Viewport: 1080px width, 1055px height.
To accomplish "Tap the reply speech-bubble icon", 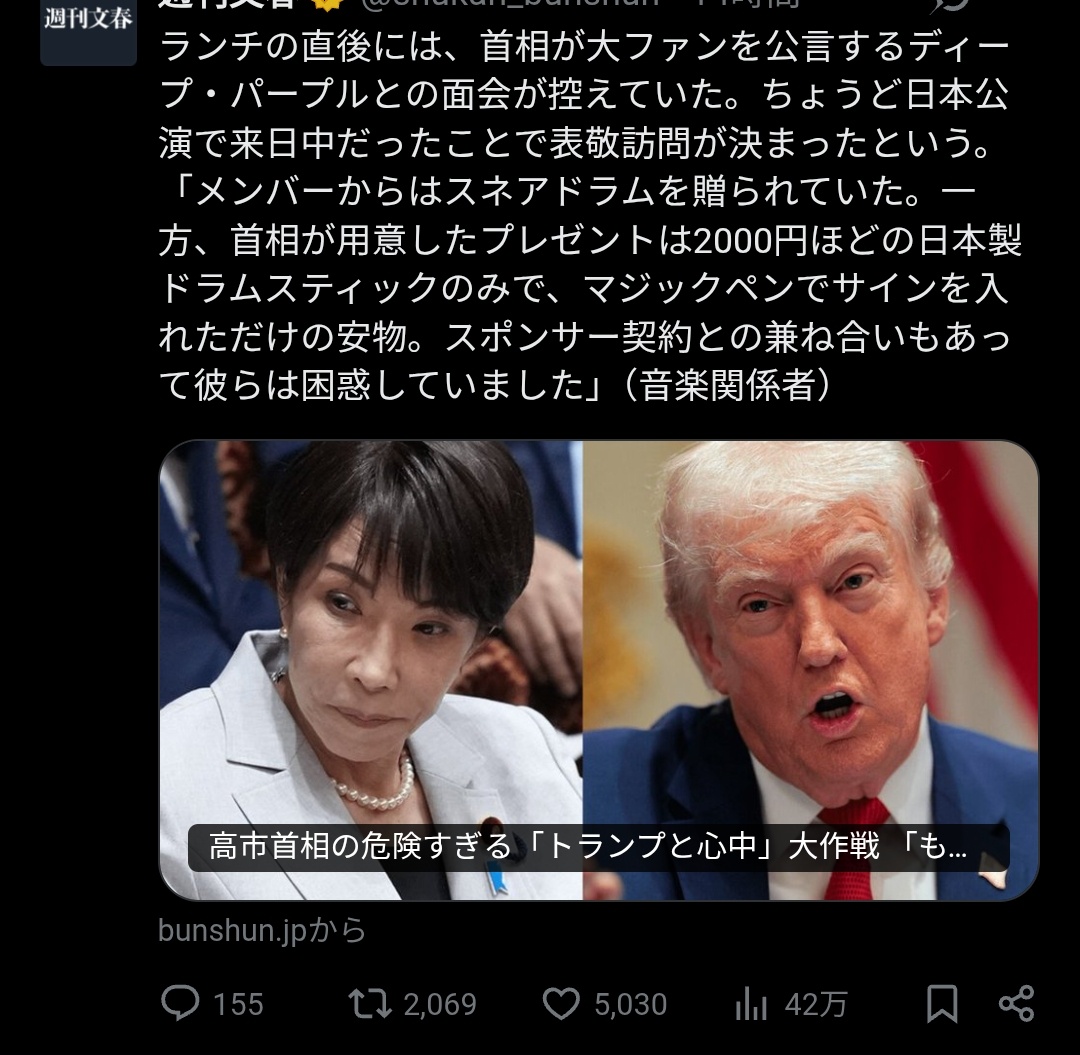I will (180, 1003).
